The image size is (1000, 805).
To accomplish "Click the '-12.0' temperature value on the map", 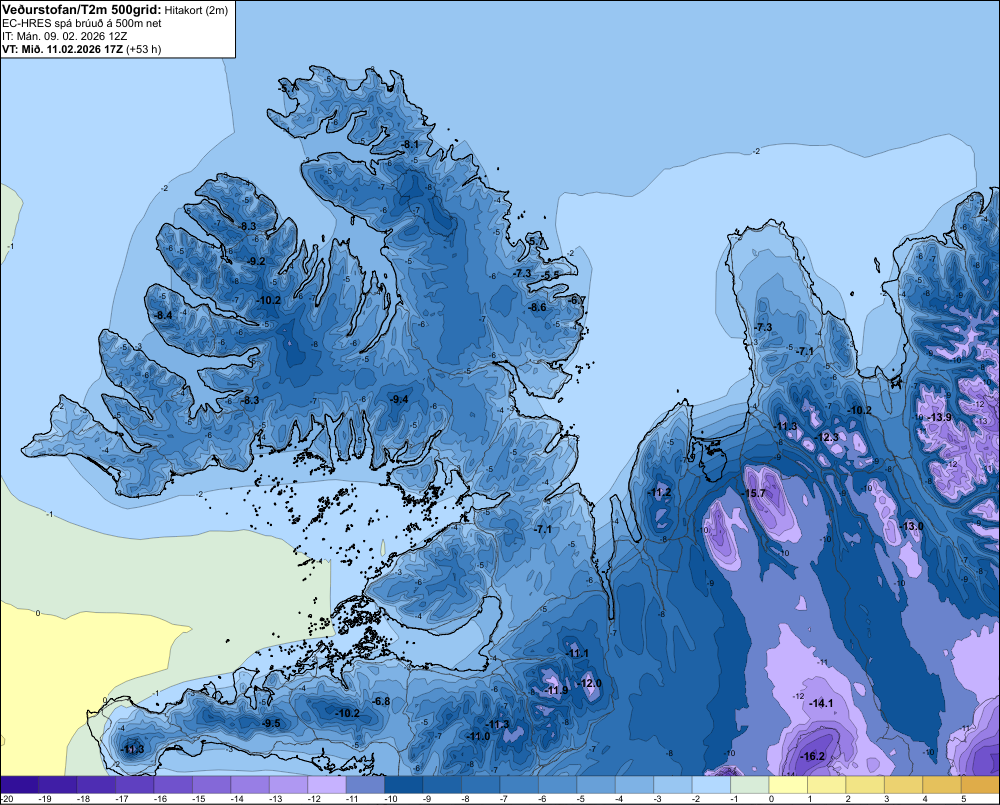I will click(590, 683).
